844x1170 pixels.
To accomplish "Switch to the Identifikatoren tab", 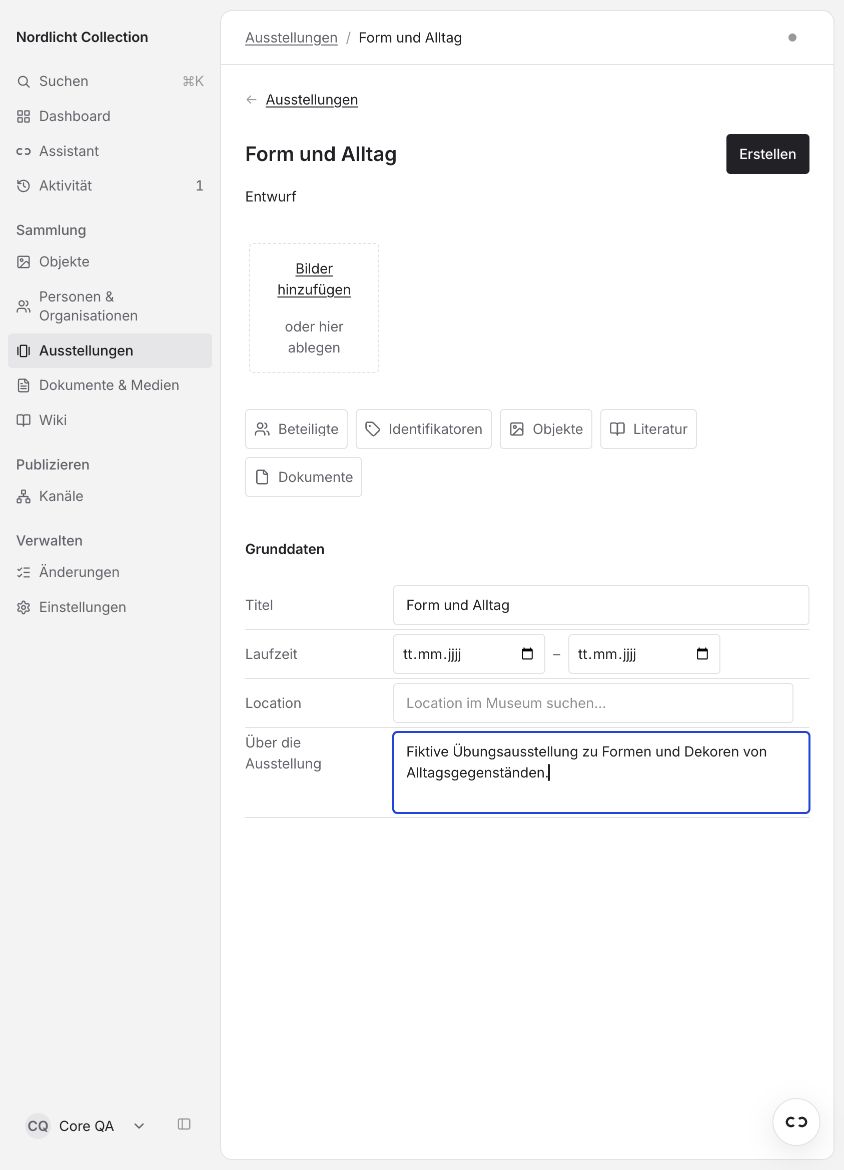I will 424,429.
